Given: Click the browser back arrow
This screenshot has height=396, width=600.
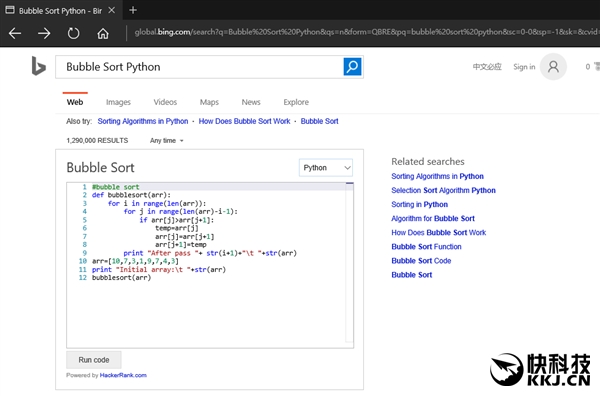Looking at the screenshot, I should click(x=15, y=33).
